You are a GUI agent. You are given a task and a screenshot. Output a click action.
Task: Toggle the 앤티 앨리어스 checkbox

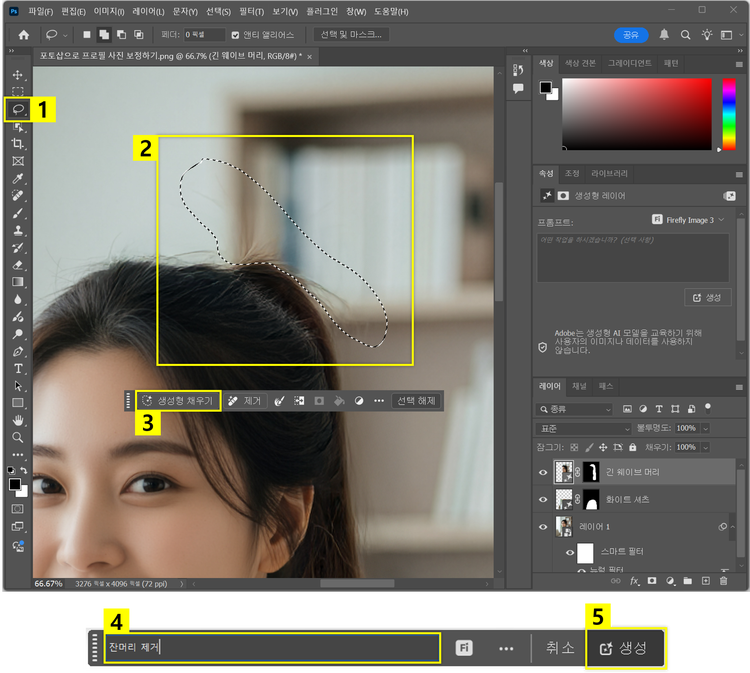coord(235,34)
